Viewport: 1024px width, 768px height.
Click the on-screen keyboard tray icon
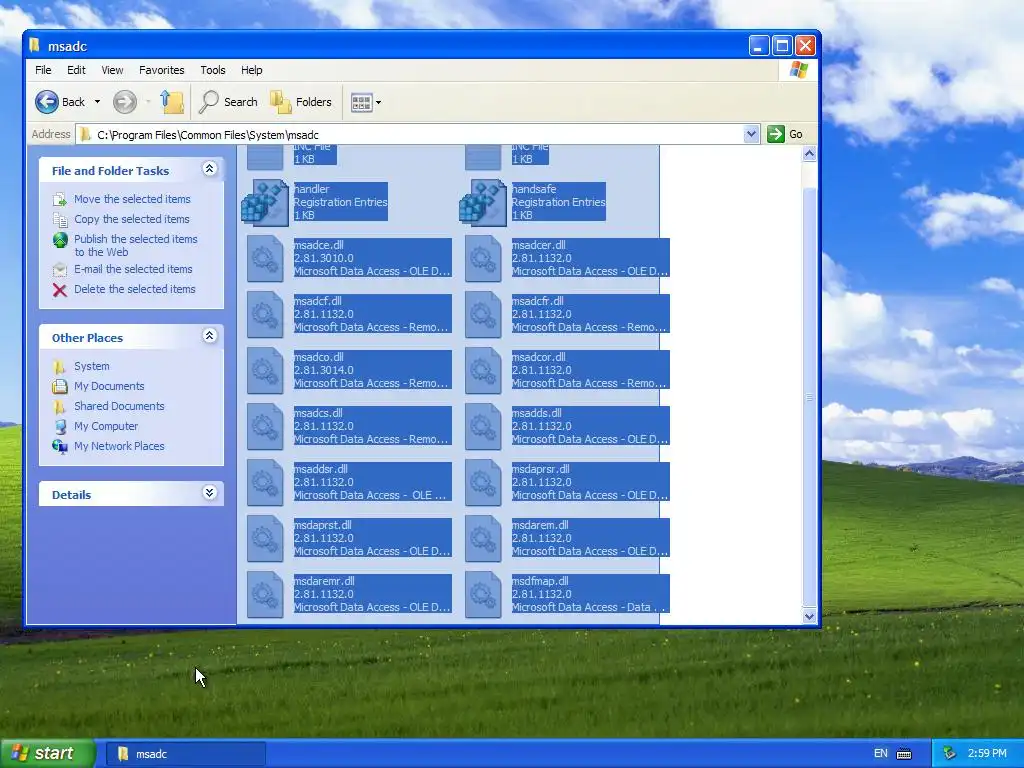tap(904, 754)
